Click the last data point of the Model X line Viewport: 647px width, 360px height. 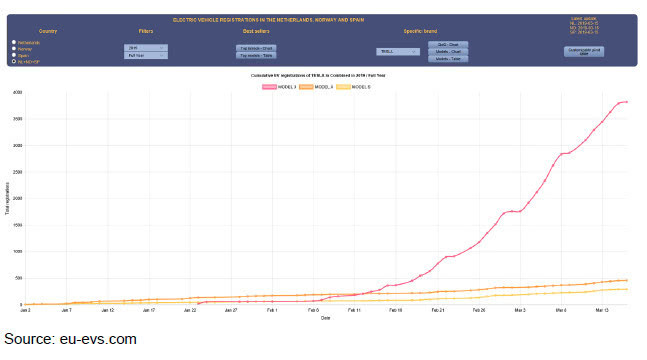(x=627, y=280)
